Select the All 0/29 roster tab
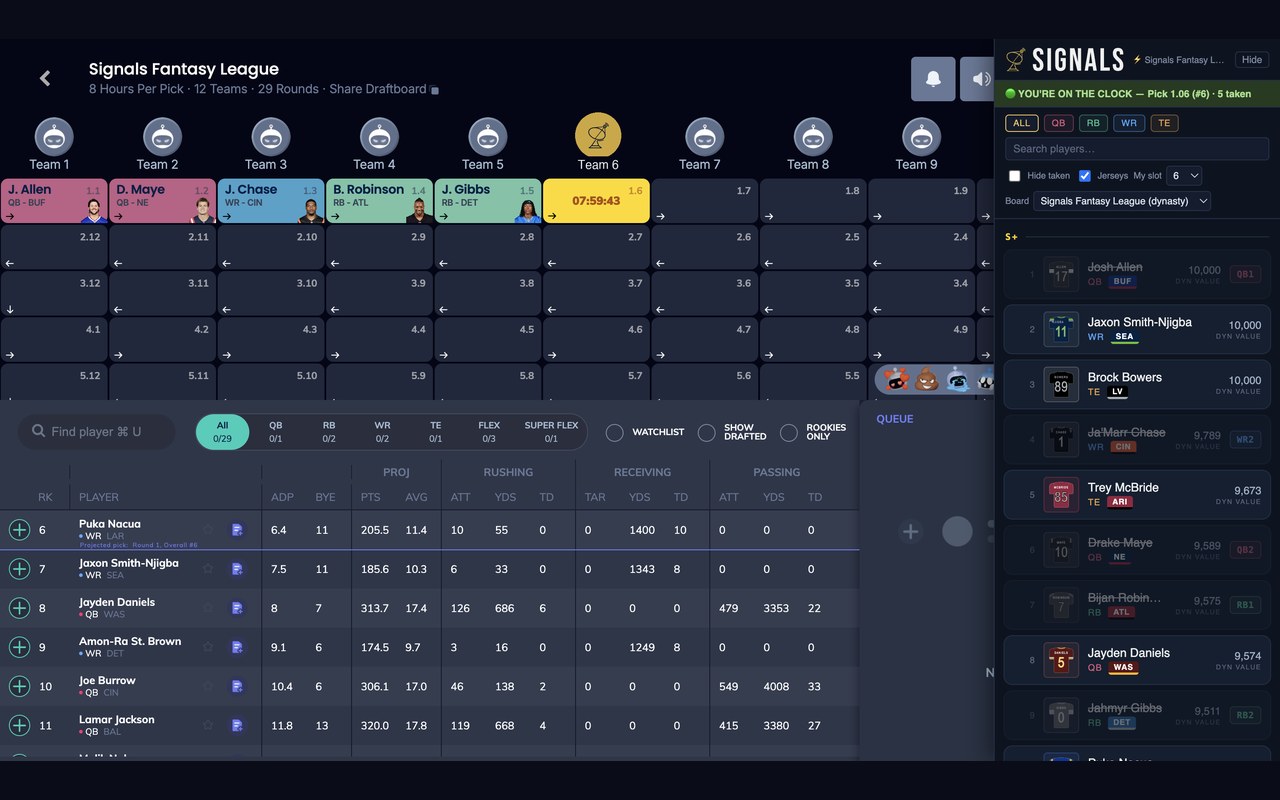This screenshot has height=800, width=1280. [x=222, y=432]
